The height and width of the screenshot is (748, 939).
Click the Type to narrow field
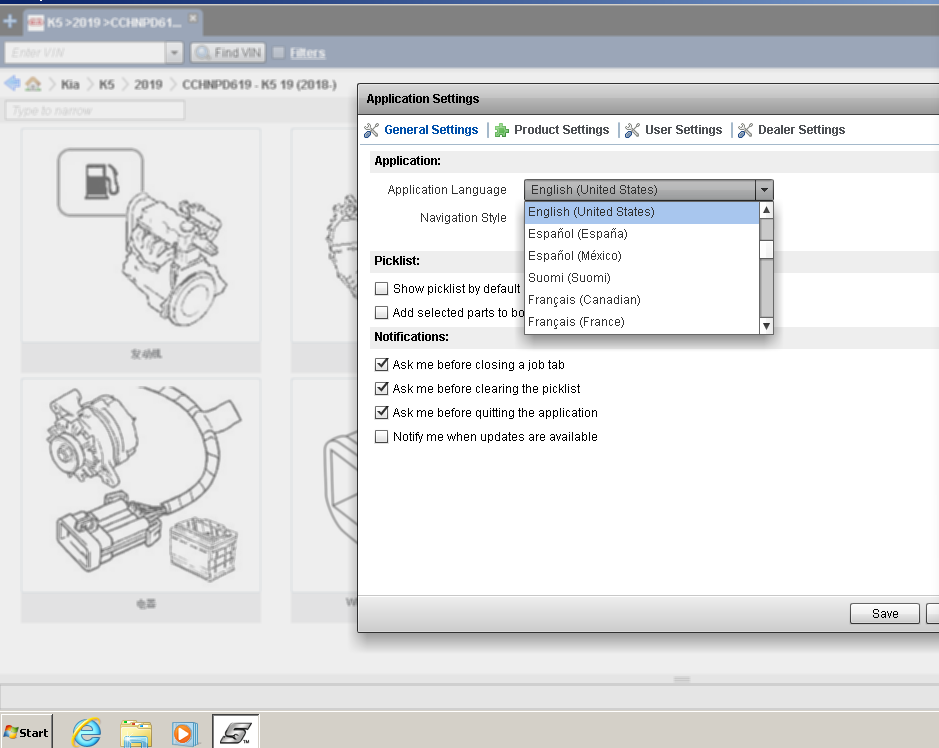coord(95,110)
